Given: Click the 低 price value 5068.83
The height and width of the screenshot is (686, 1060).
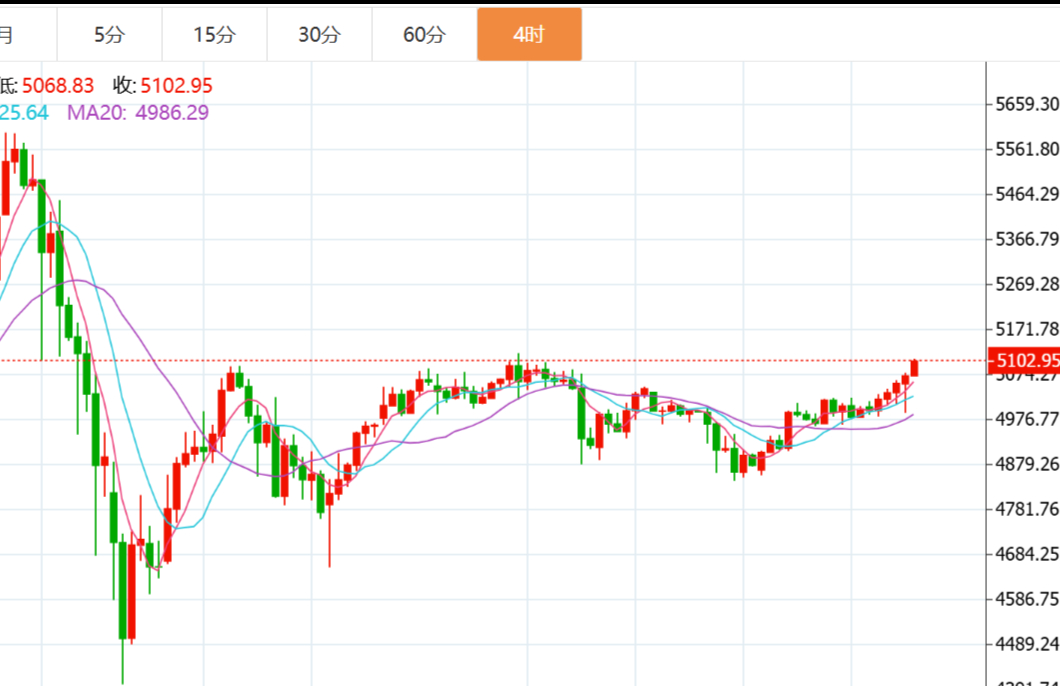Looking at the screenshot, I should [x=58, y=87].
